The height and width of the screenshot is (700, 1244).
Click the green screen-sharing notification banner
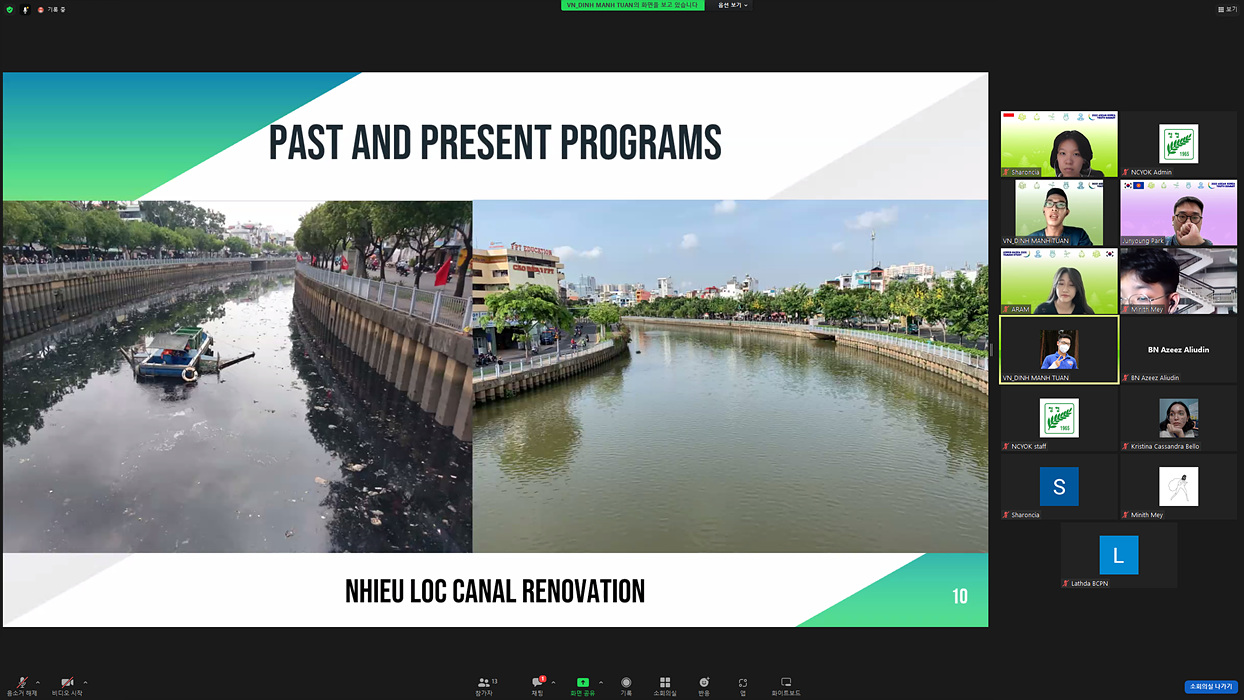(x=632, y=5)
